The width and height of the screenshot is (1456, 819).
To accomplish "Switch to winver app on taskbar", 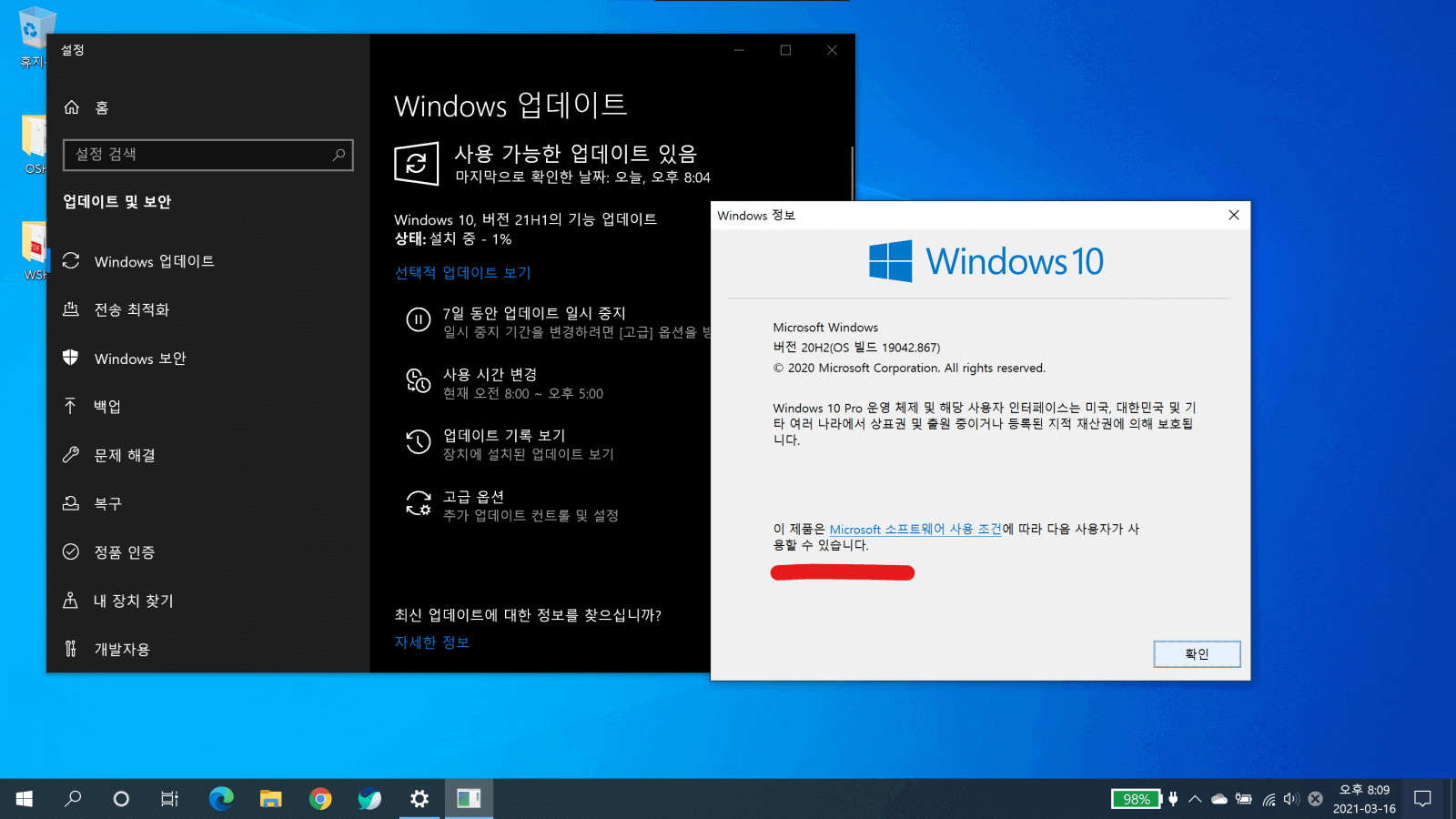I will pos(469,799).
